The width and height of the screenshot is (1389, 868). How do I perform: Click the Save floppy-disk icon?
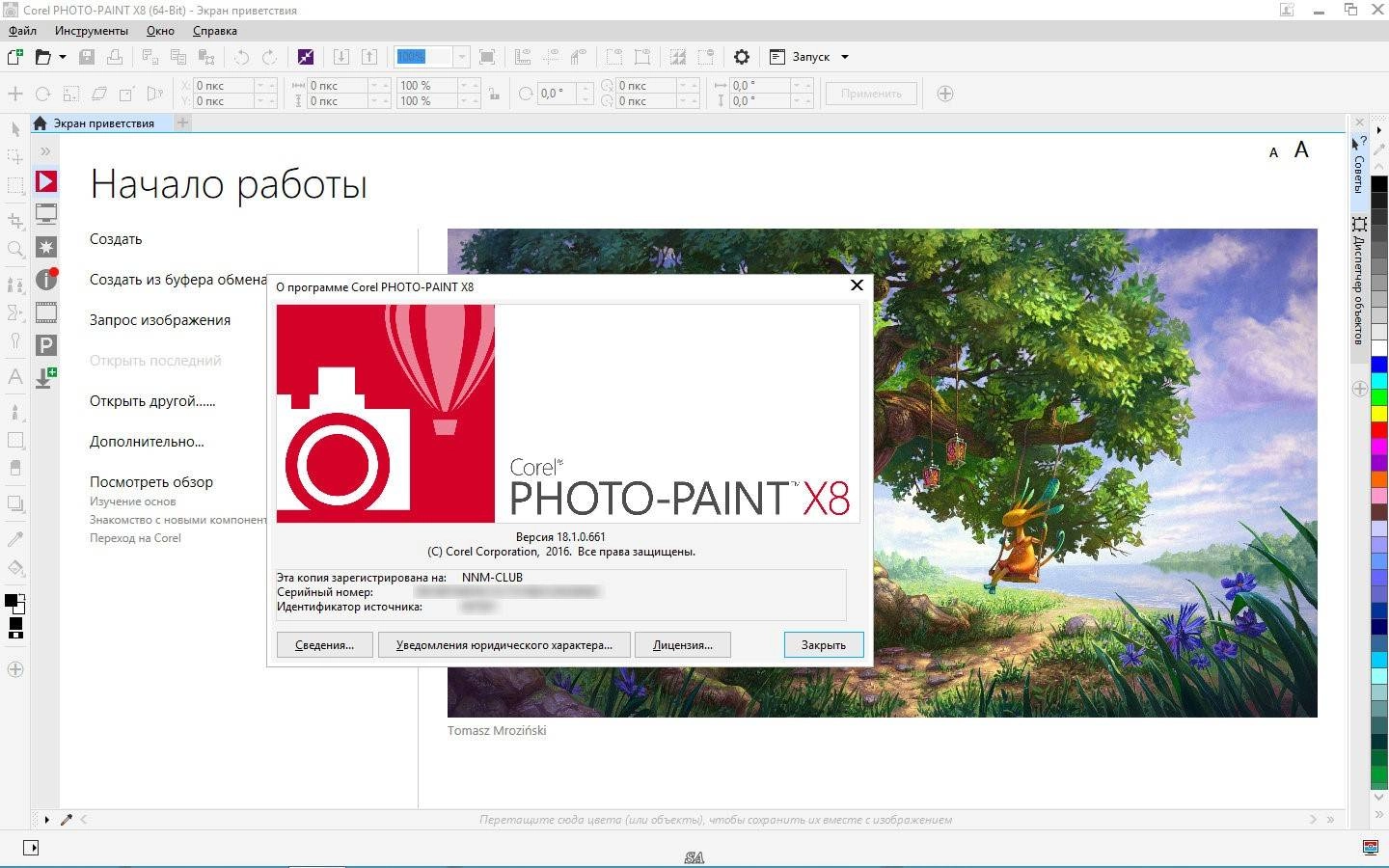[87, 57]
